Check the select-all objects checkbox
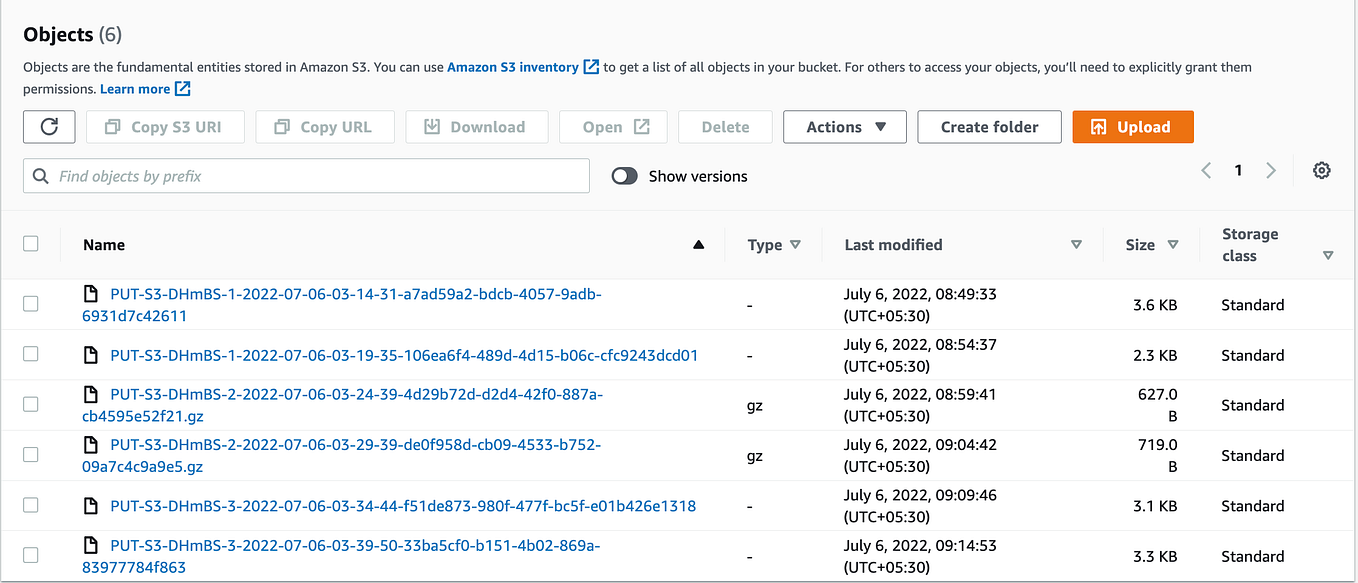This screenshot has width=1358, height=583. pos(31,243)
